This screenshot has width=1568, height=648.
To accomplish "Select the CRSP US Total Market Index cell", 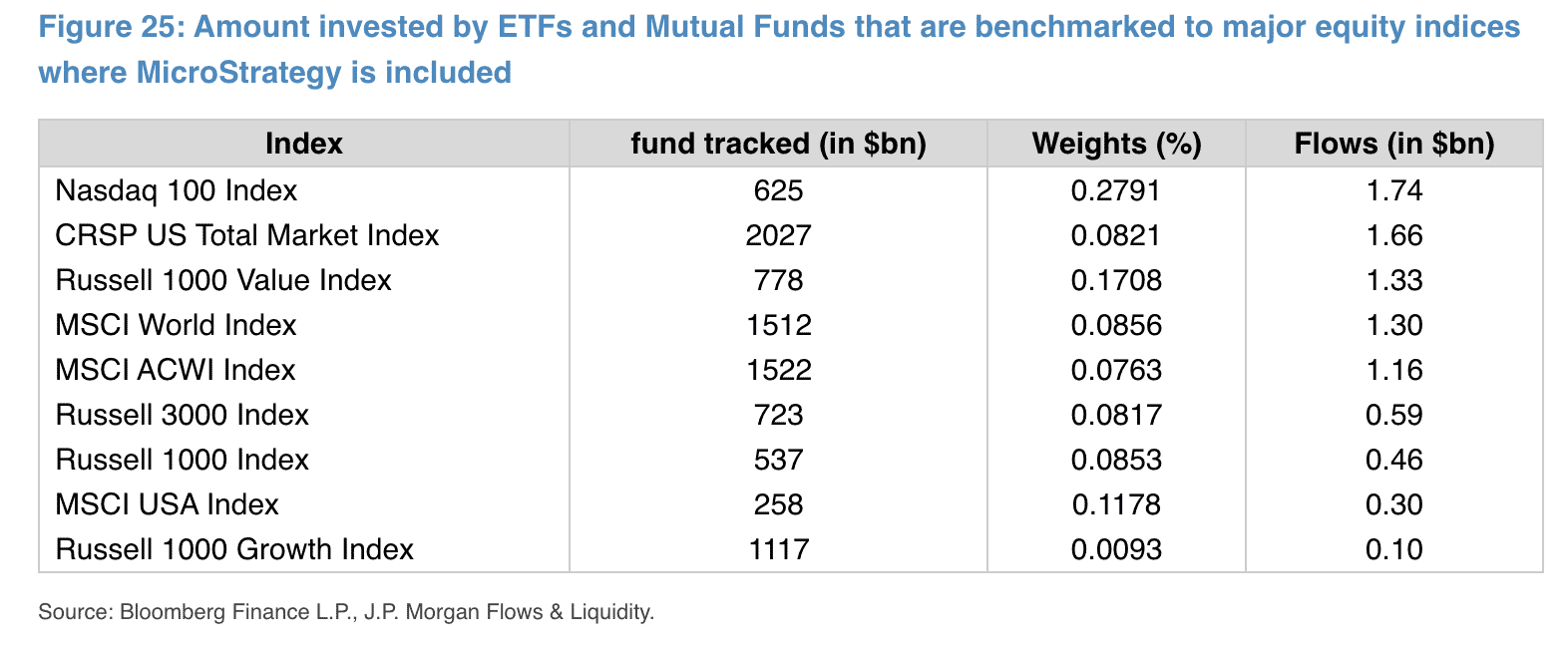I will [x=247, y=235].
